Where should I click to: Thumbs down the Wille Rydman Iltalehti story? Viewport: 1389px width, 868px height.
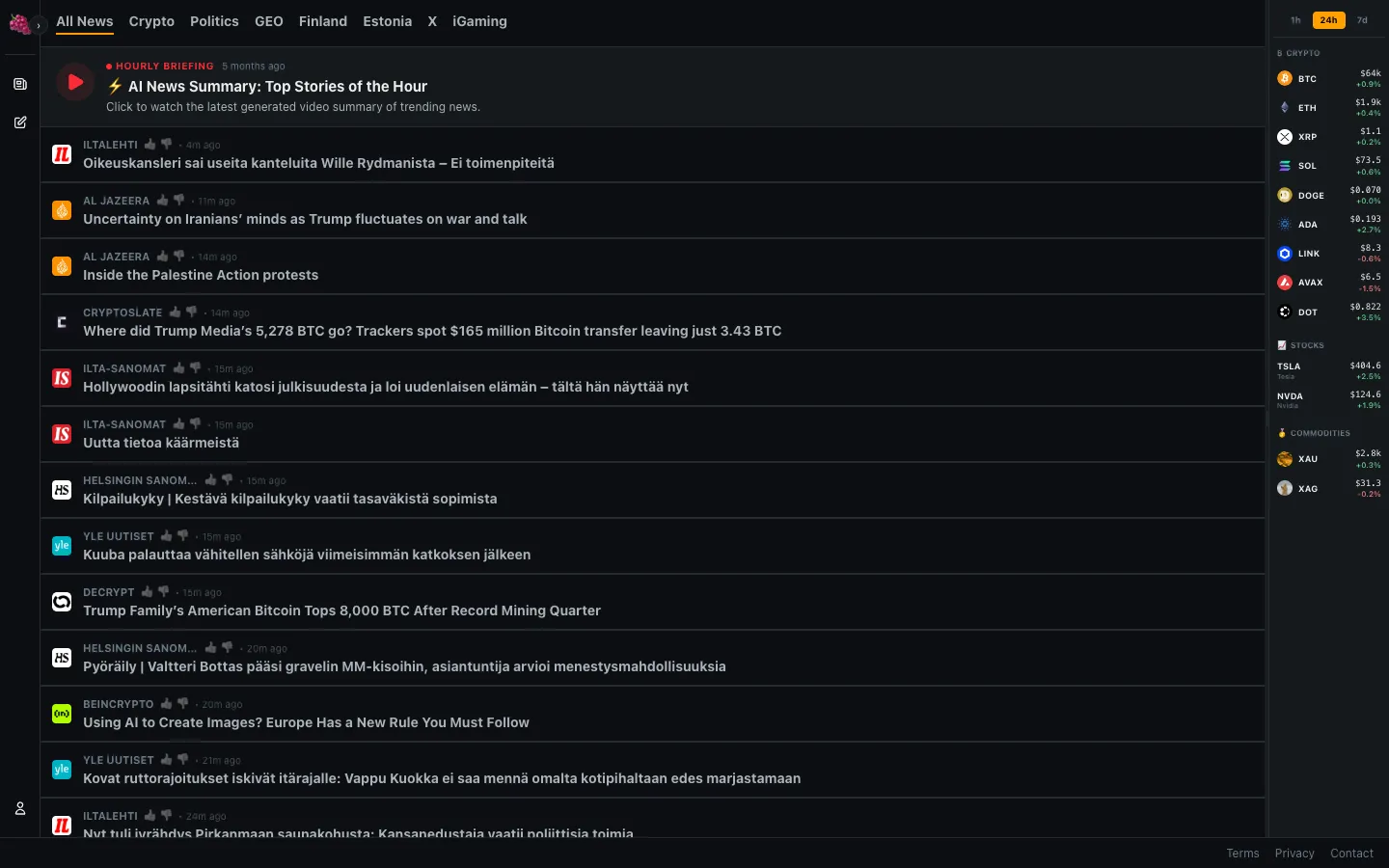coord(166,144)
